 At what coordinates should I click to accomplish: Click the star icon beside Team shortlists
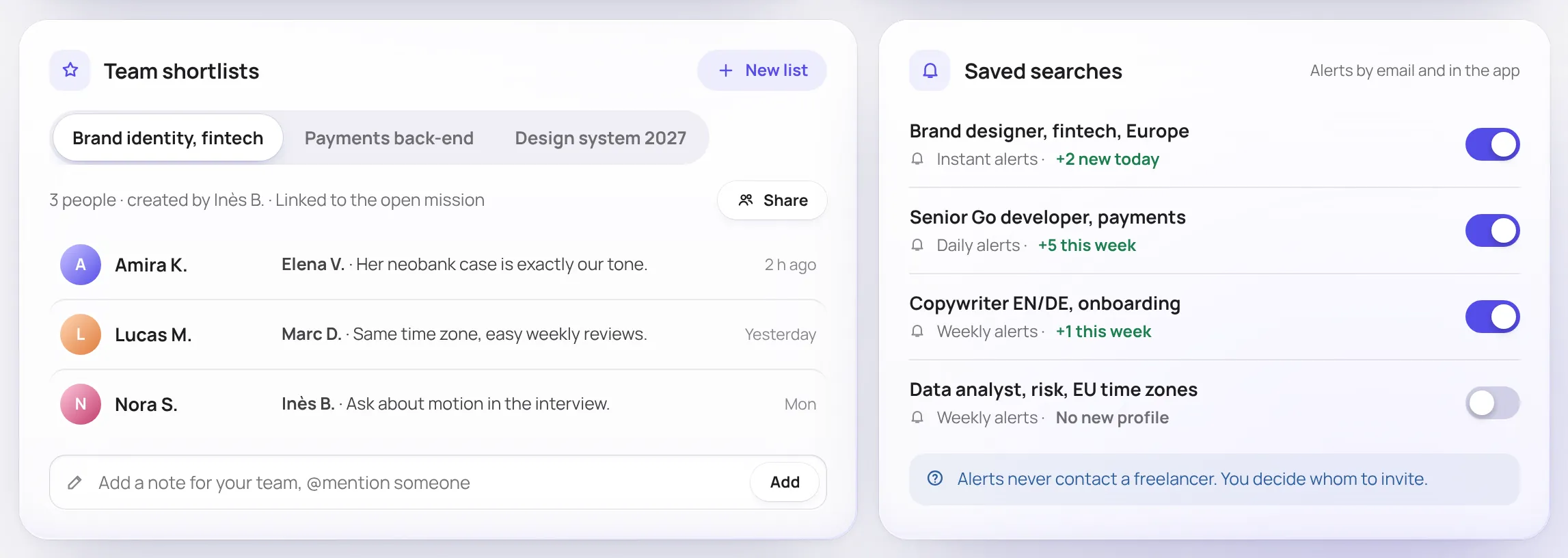point(70,70)
